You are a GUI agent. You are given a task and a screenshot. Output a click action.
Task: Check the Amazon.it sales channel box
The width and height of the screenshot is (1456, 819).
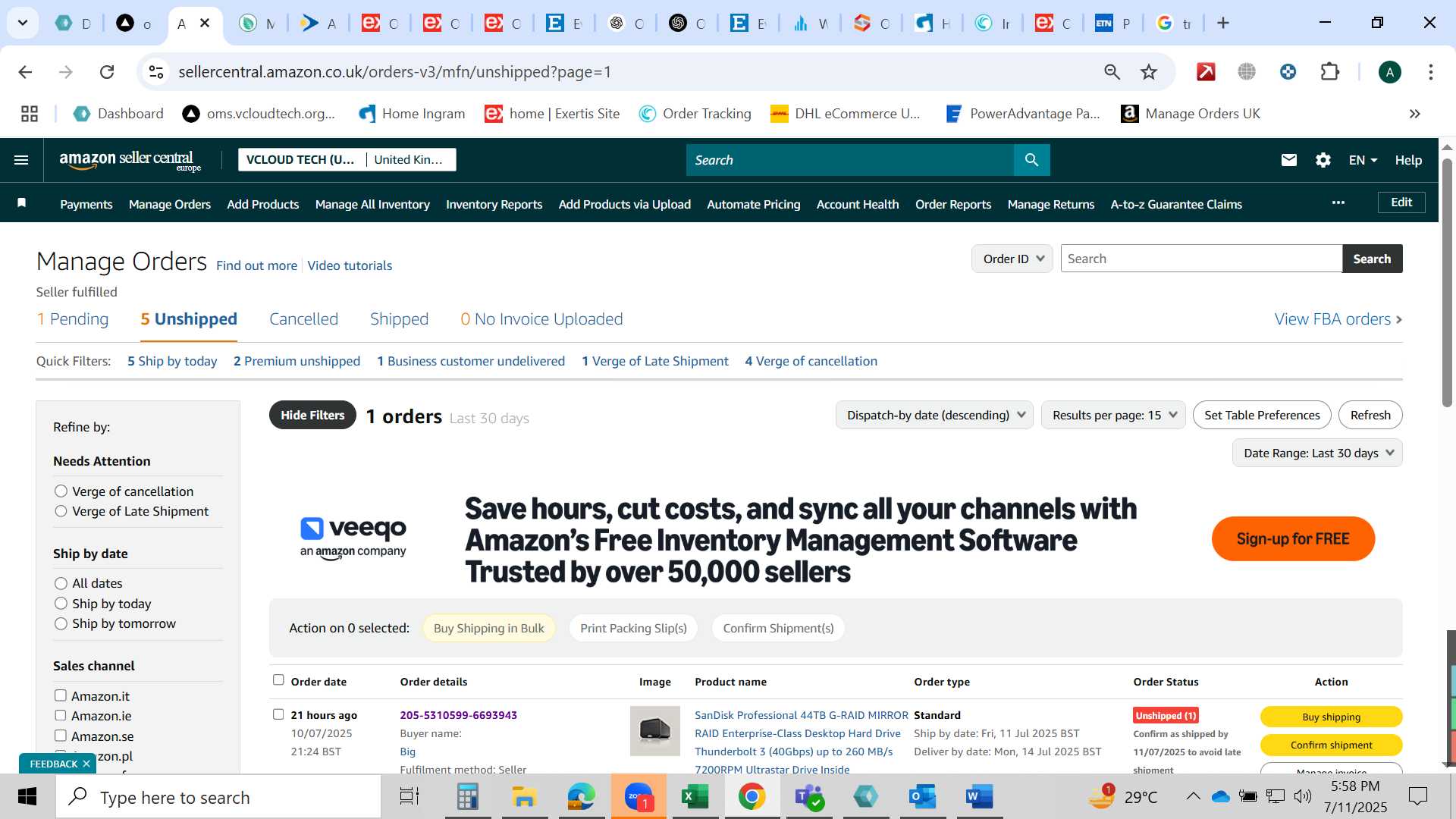[61, 695]
